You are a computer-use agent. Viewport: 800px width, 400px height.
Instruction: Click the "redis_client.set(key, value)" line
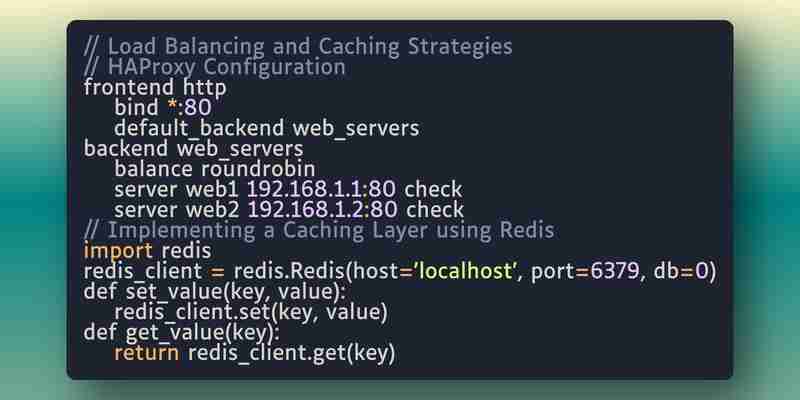pos(251,312)
